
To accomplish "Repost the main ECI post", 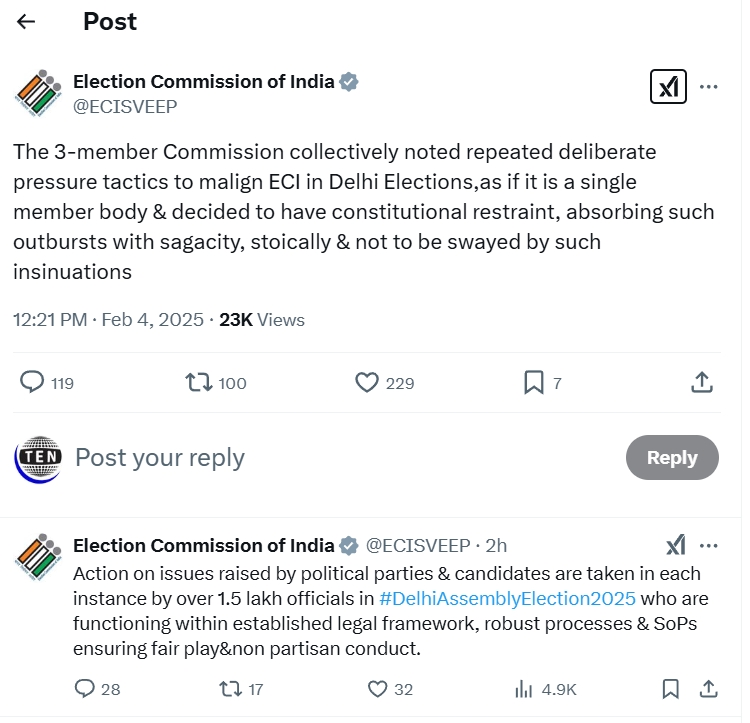I will pyautogui.click(x=197, y=382).
